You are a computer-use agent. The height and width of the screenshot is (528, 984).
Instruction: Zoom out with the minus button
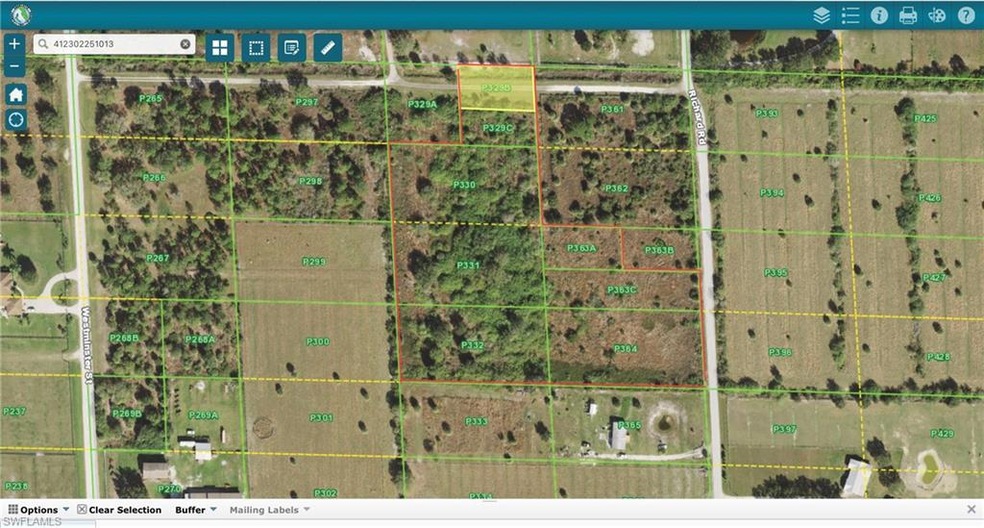[x=15, y=67]
